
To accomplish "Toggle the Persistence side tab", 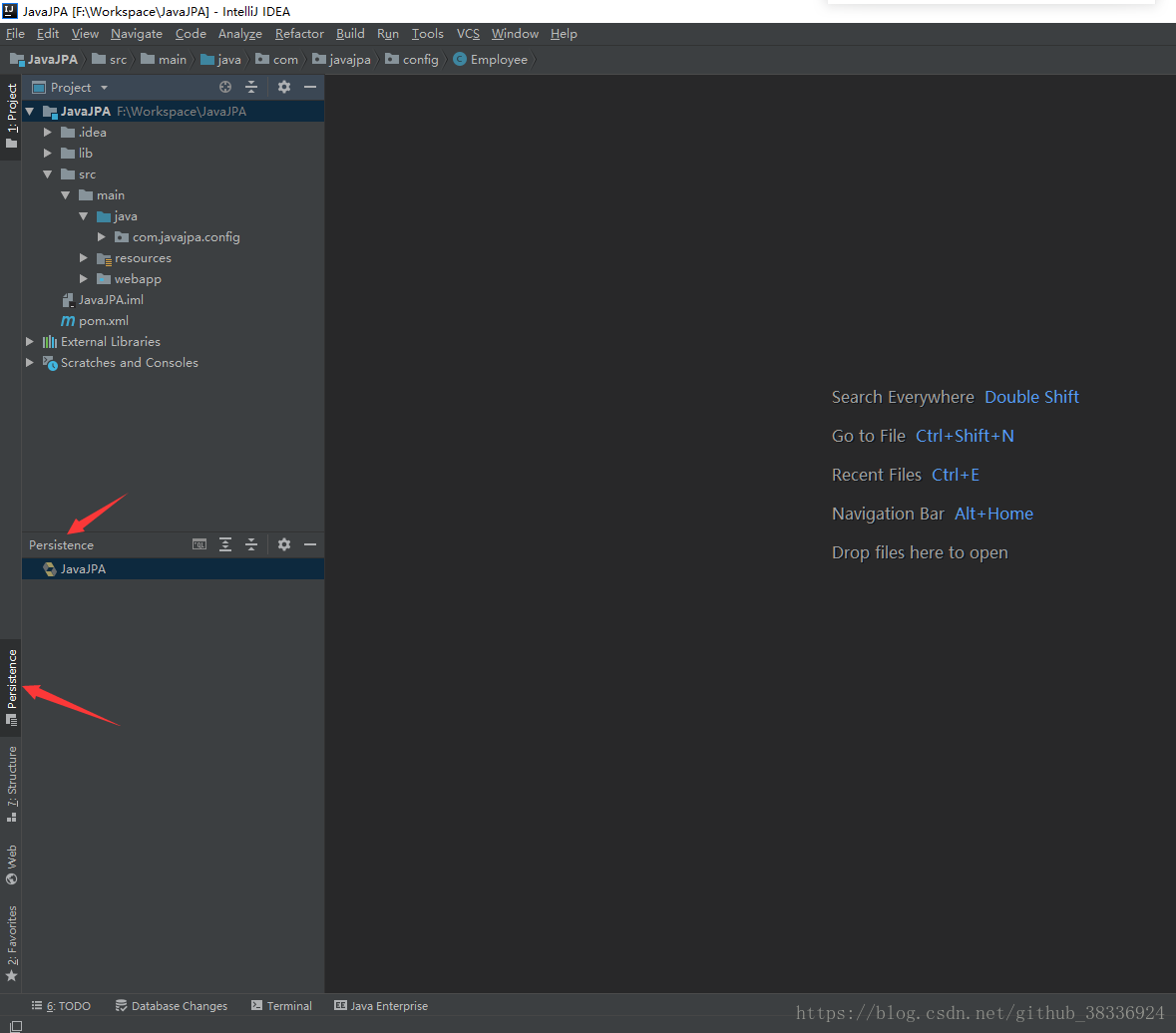I will [x=11, y=687].
